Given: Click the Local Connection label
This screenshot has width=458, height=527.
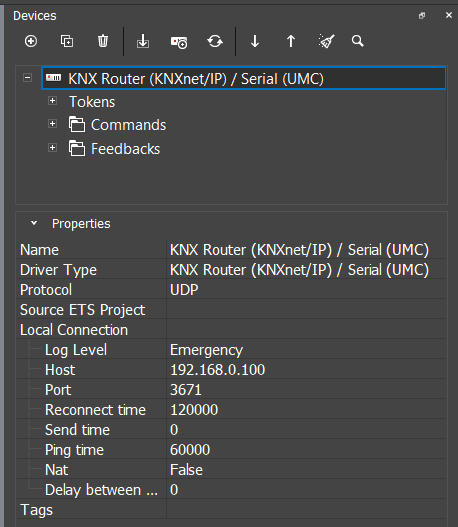Looking at the screenshot, I should (x=74, y=330).
